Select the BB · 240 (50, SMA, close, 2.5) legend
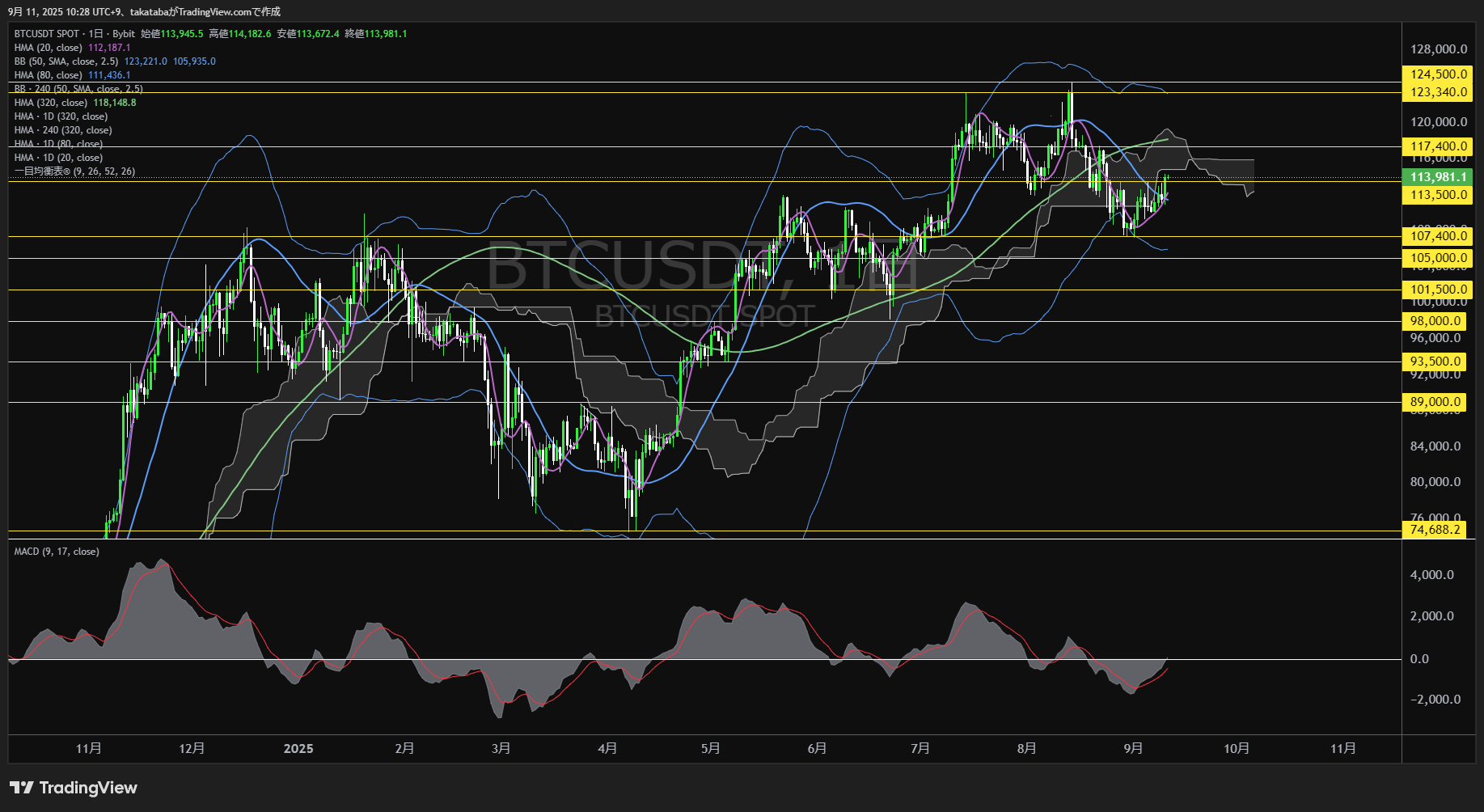1484x812 pixels. click(78, 89)
